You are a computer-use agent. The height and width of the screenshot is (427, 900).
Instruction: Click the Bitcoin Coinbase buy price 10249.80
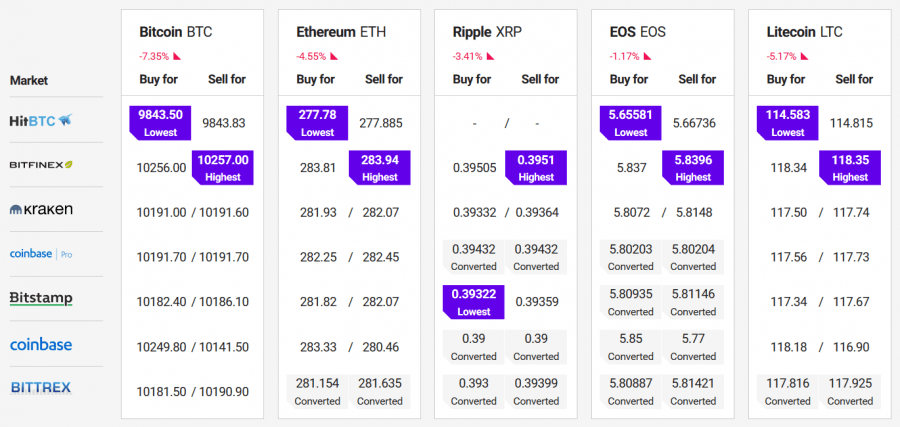[161, 347]
